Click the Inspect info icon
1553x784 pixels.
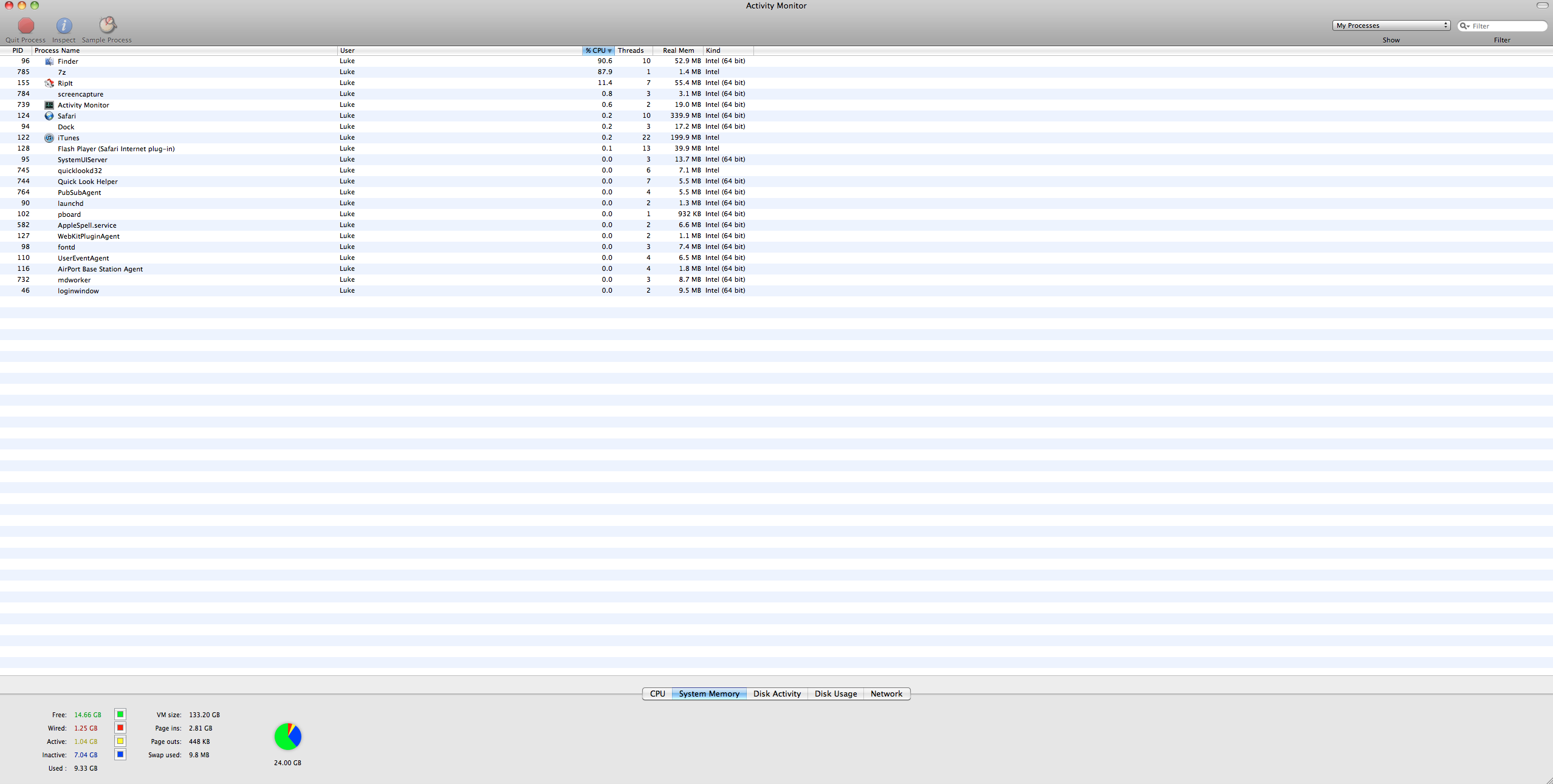64,26
